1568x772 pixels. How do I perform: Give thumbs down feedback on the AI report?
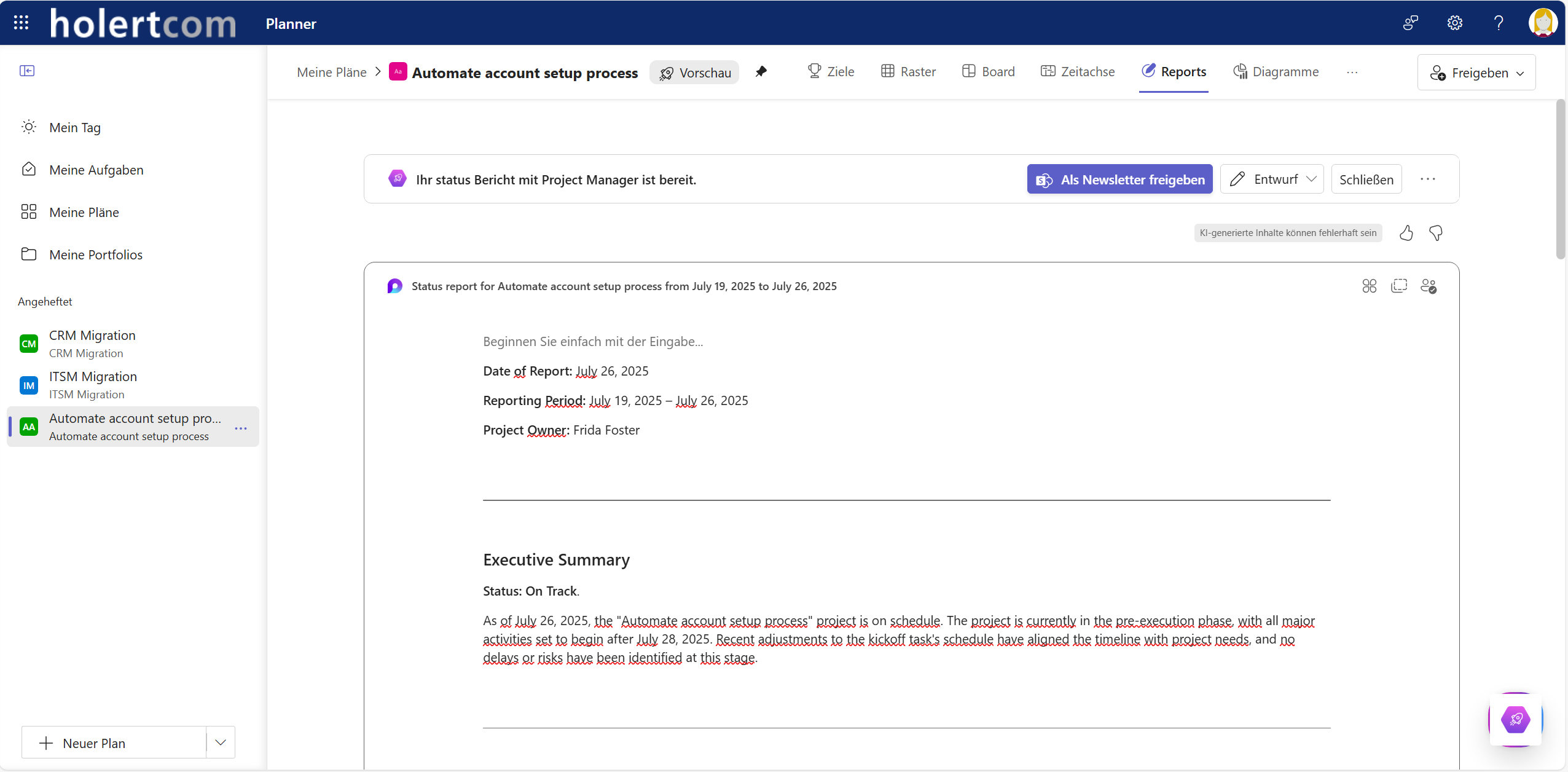tap(1436, 233)
